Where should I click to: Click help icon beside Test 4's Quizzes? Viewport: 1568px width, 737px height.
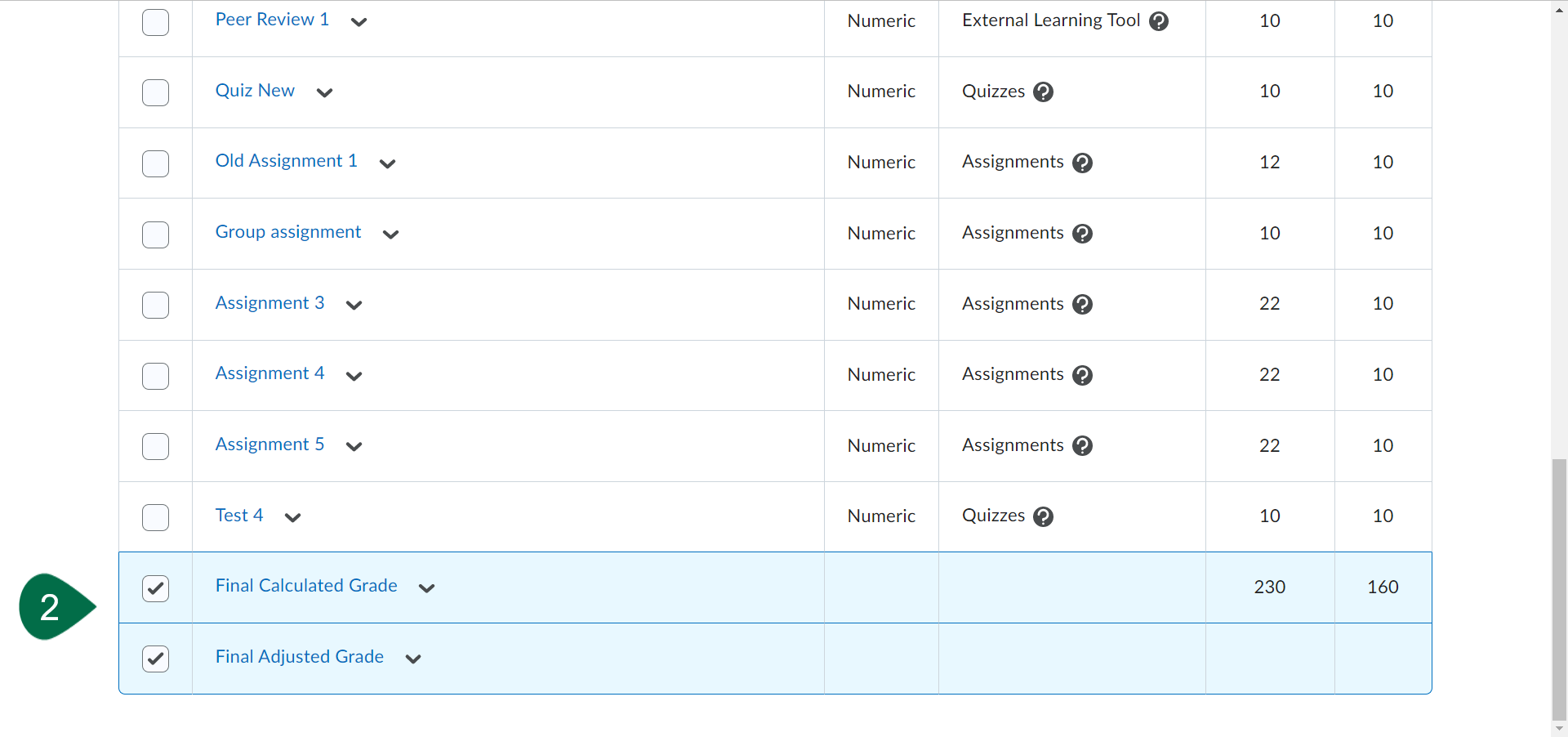(x=1043, y=517)
